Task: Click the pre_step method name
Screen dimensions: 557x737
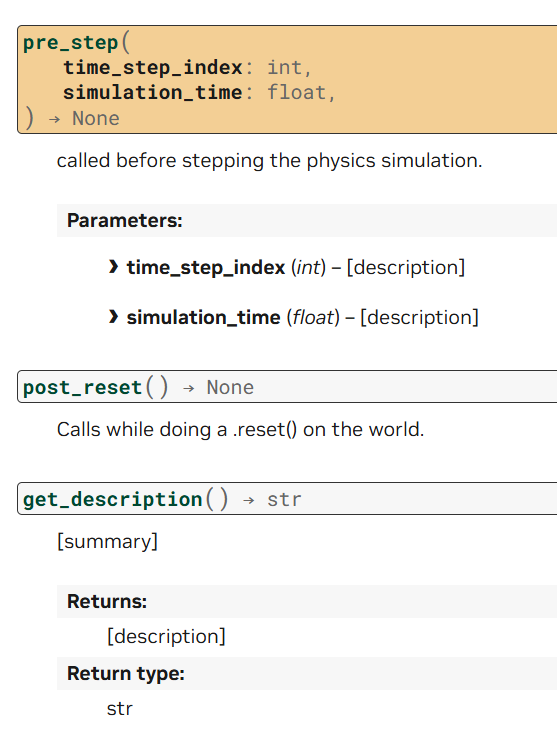Action: tap(71, 43)
